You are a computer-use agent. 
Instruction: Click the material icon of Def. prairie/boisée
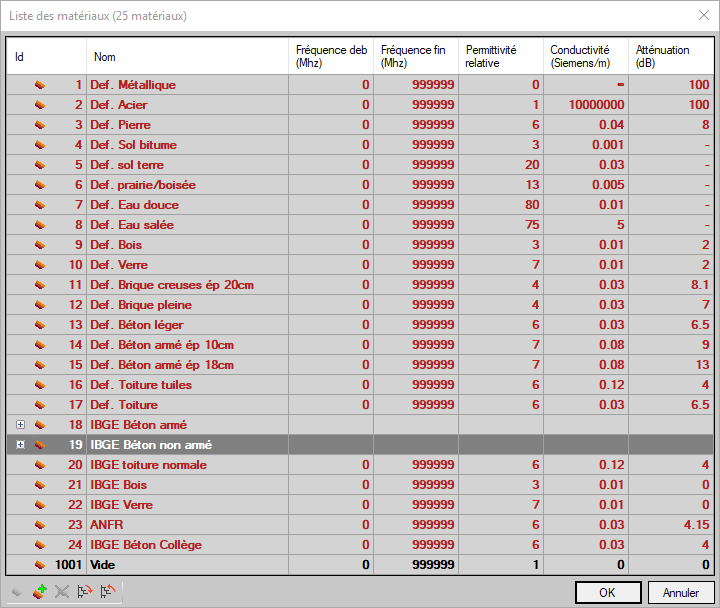(40, 185)
